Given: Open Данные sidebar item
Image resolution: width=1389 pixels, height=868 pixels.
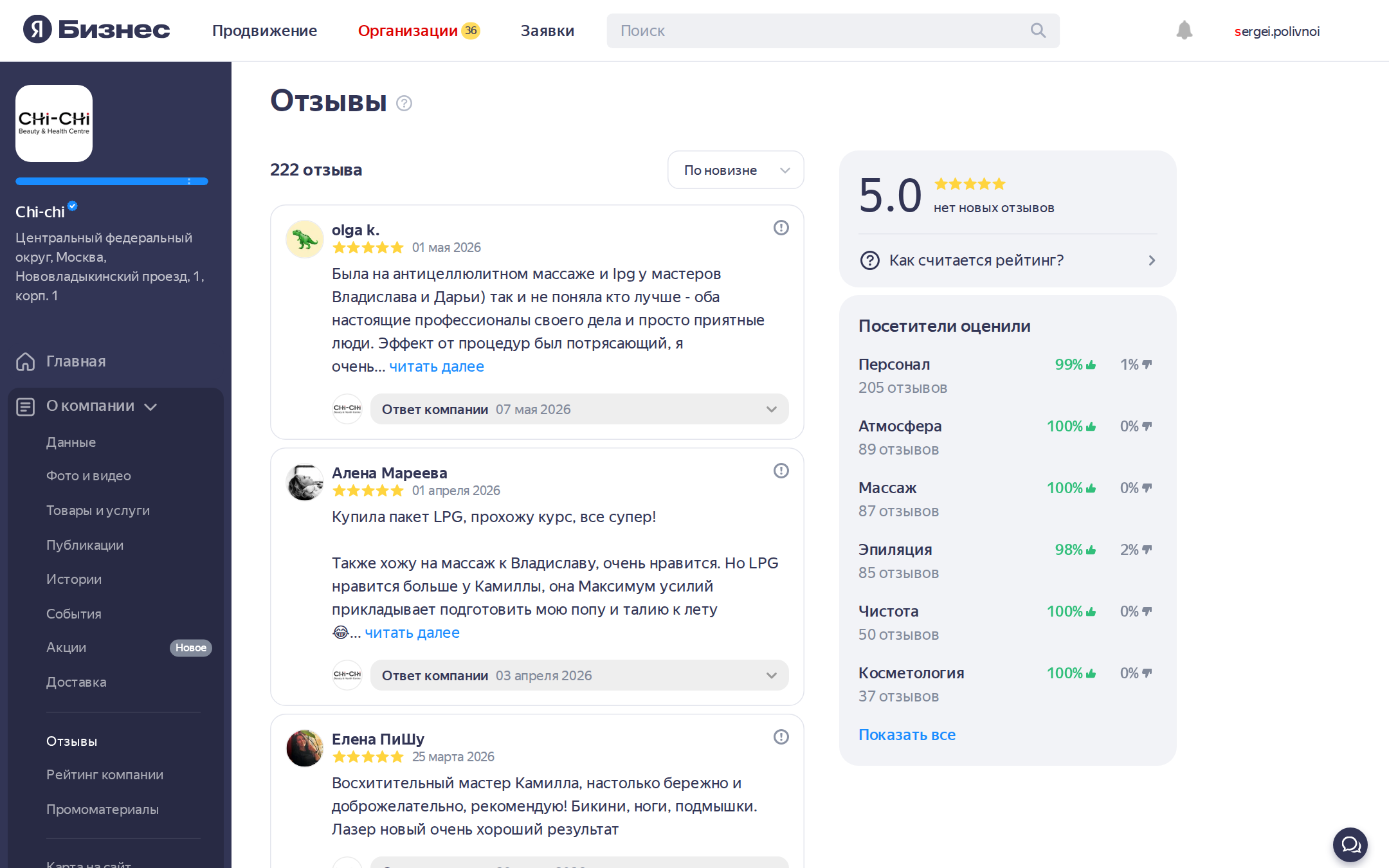Looking at the screenshot, I should tap(71, 442).
